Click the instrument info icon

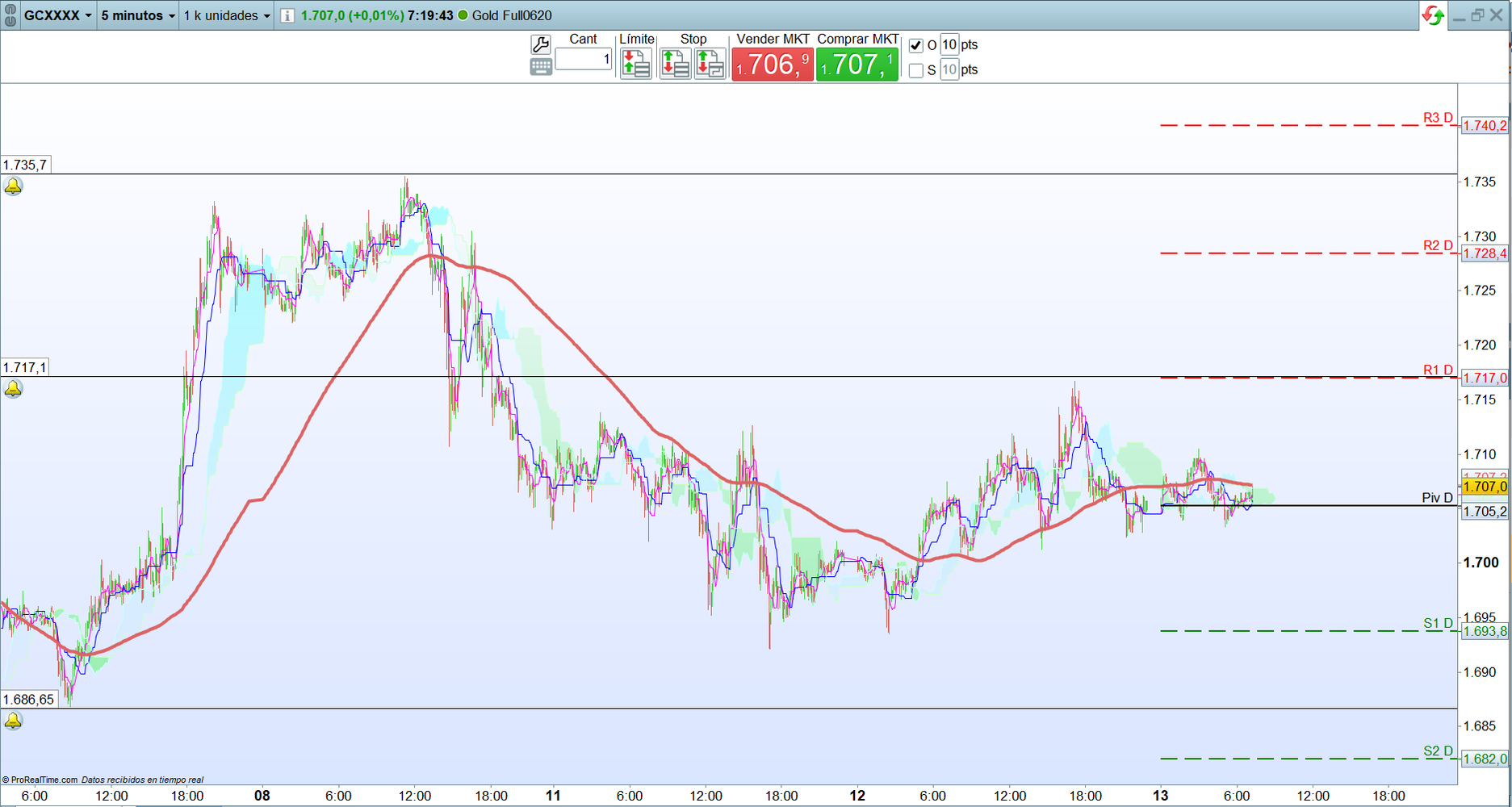(x=287, y=15)
